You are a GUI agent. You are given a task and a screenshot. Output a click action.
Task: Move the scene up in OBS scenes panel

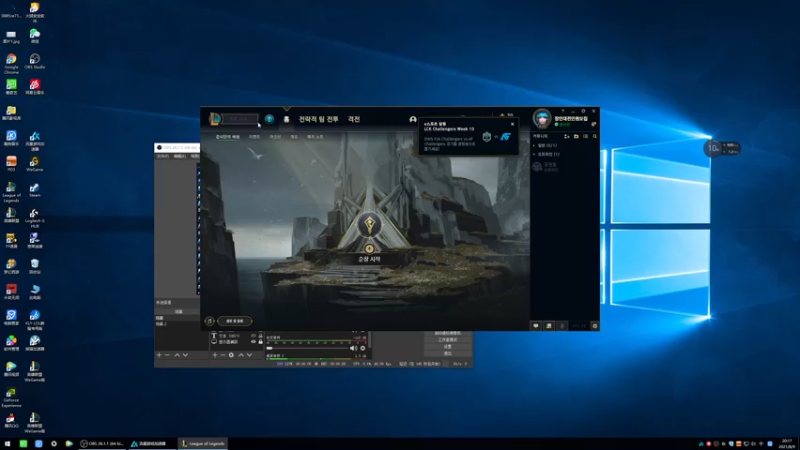coord(177,355)
